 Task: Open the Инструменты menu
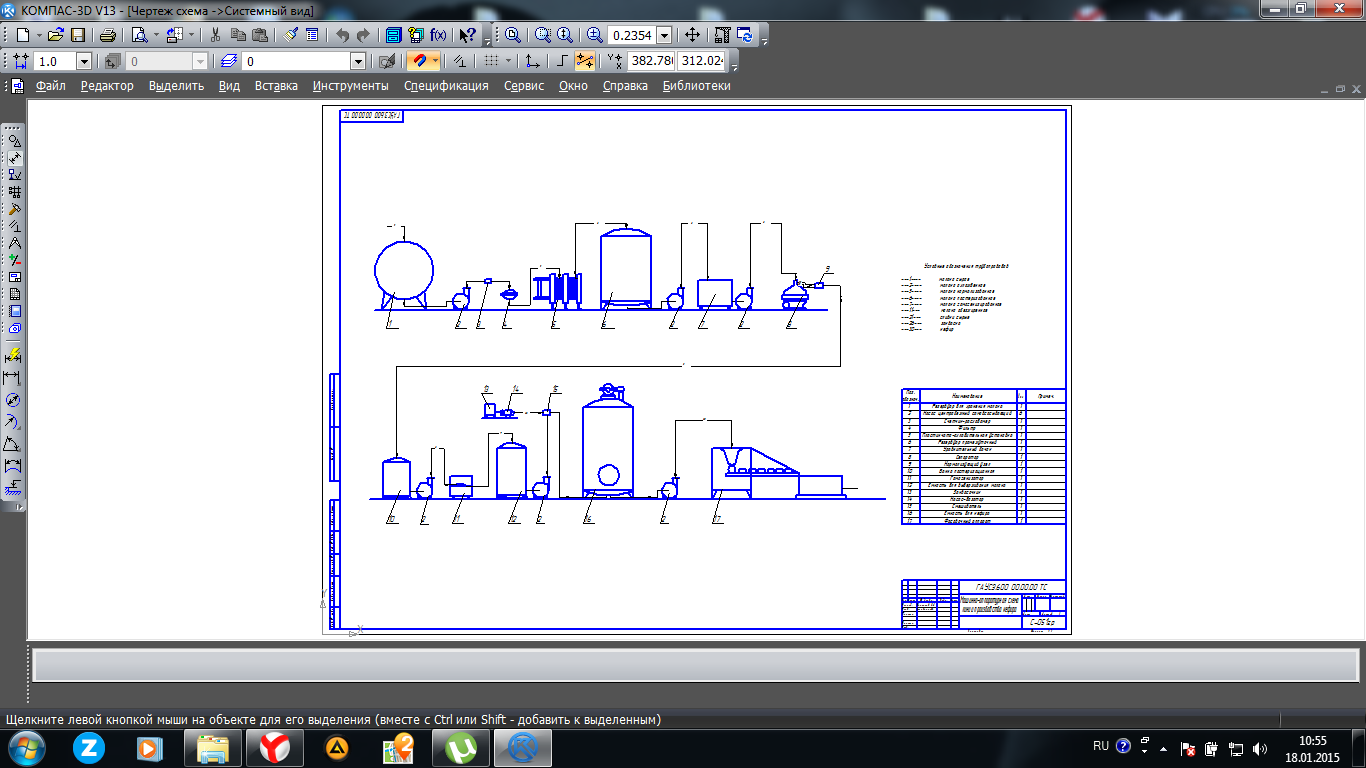click(x=350, y=86)
